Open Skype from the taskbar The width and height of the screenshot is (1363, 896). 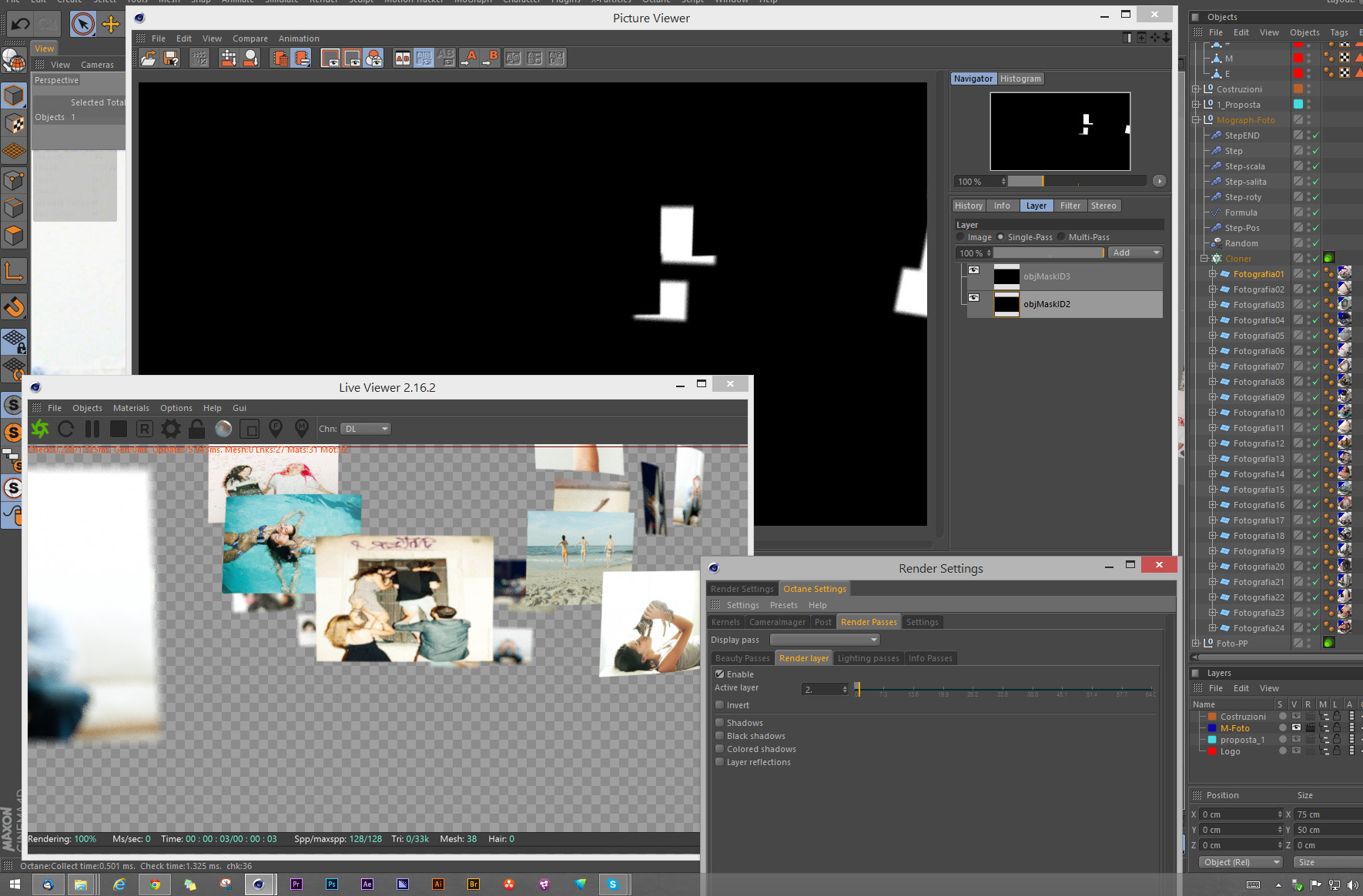click(x=613, y=884)
